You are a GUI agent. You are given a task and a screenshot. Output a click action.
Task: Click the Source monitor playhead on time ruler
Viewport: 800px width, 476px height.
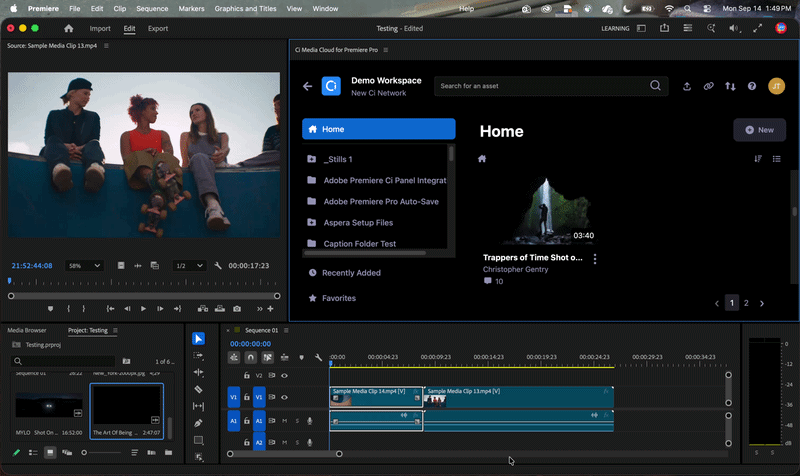pos(9,281)
